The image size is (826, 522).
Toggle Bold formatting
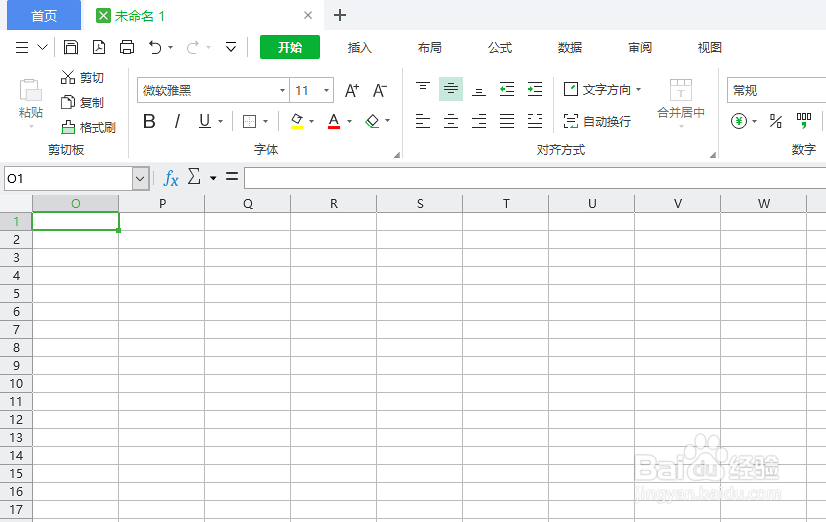tap(149, 122)
